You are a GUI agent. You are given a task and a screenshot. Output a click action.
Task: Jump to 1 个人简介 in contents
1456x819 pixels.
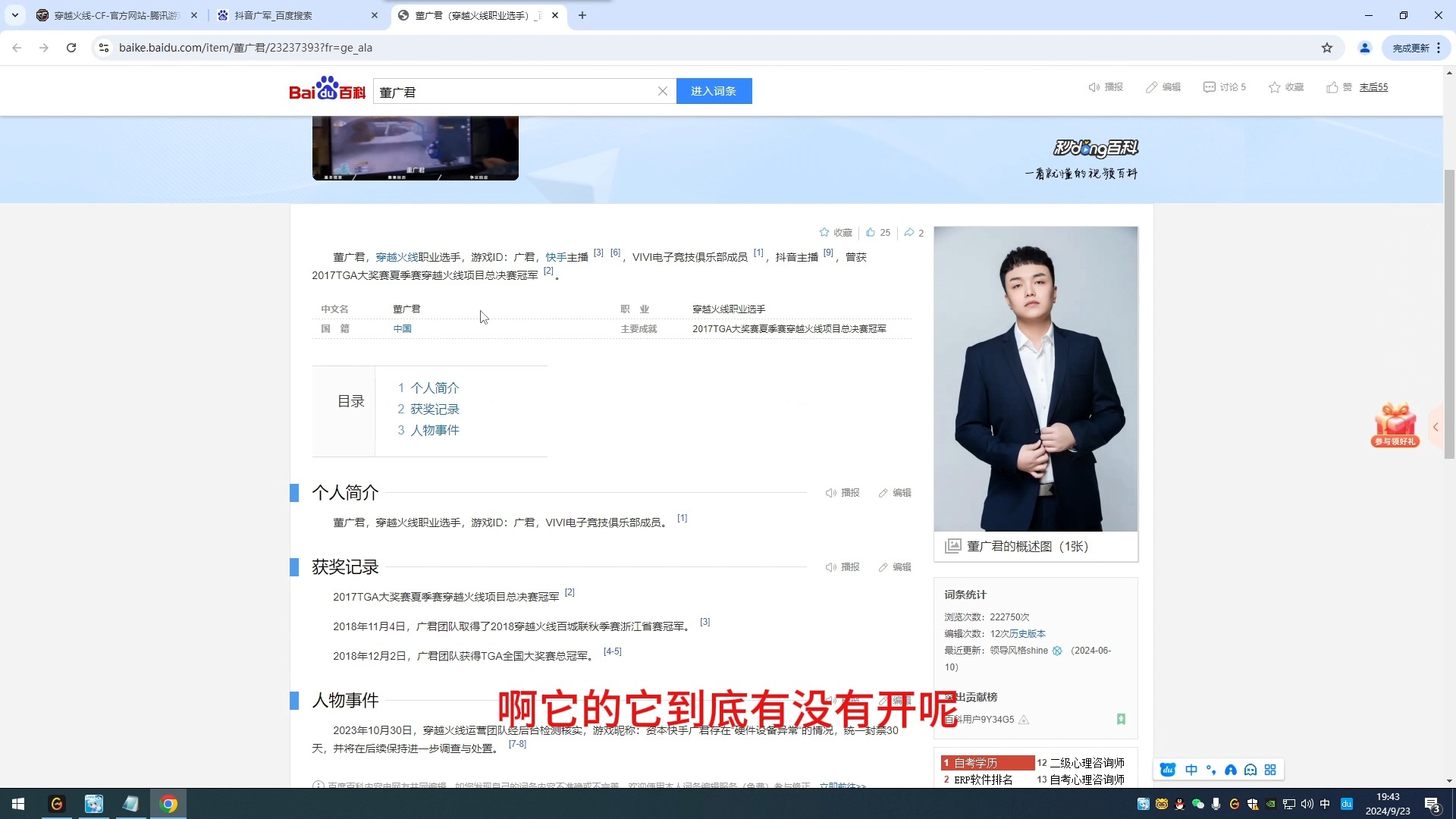pos(428,388)
